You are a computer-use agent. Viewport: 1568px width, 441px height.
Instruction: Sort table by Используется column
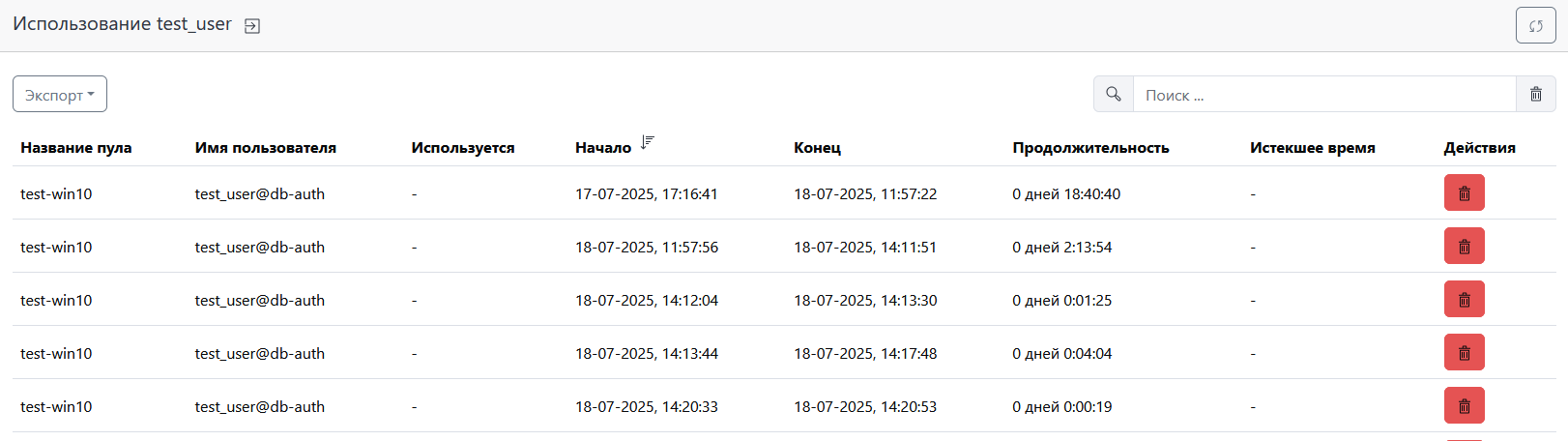click(x=462, y=148)
